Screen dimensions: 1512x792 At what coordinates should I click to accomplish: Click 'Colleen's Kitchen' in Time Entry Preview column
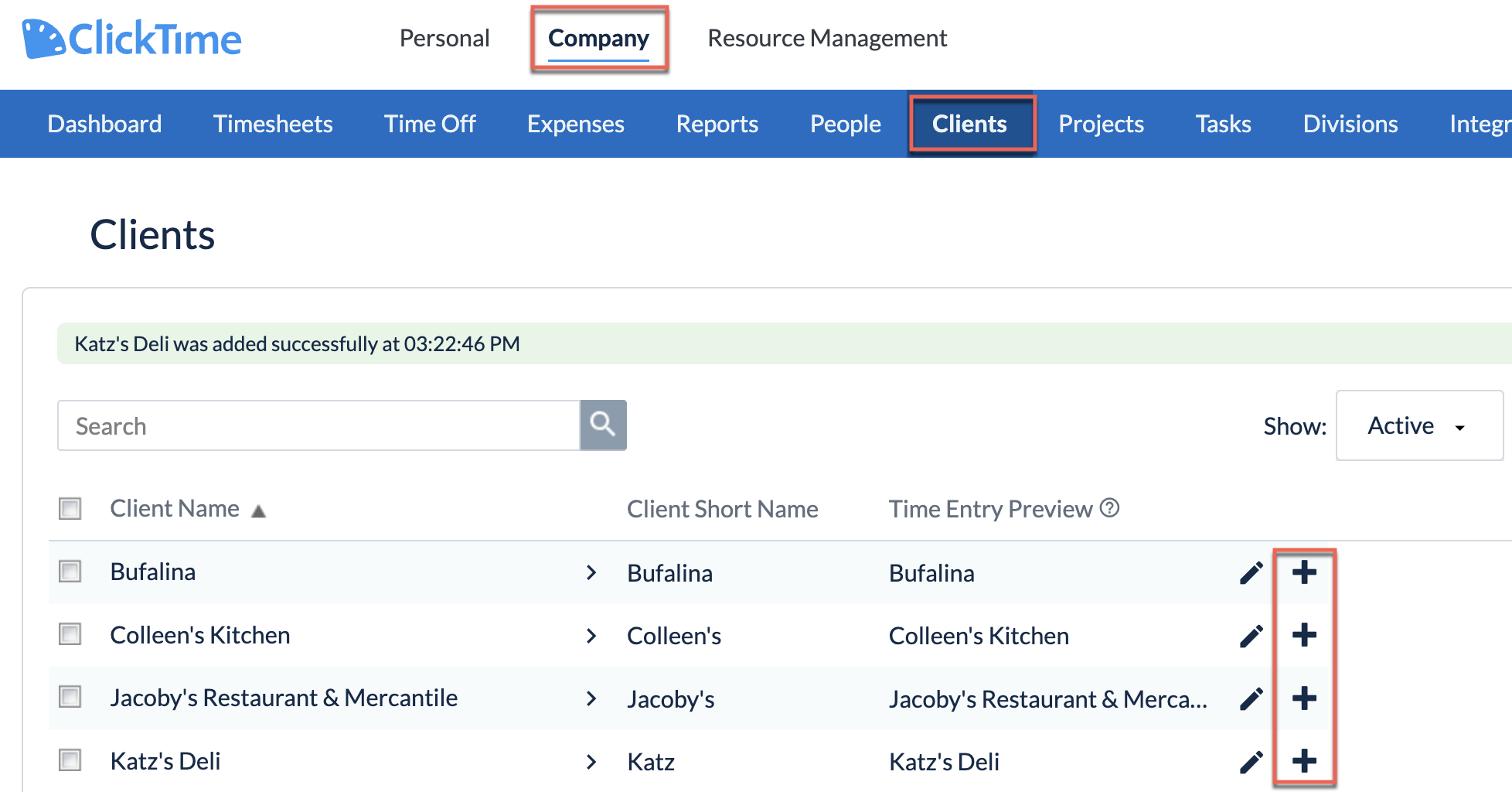pyautogui.click(x=979, y=636)
